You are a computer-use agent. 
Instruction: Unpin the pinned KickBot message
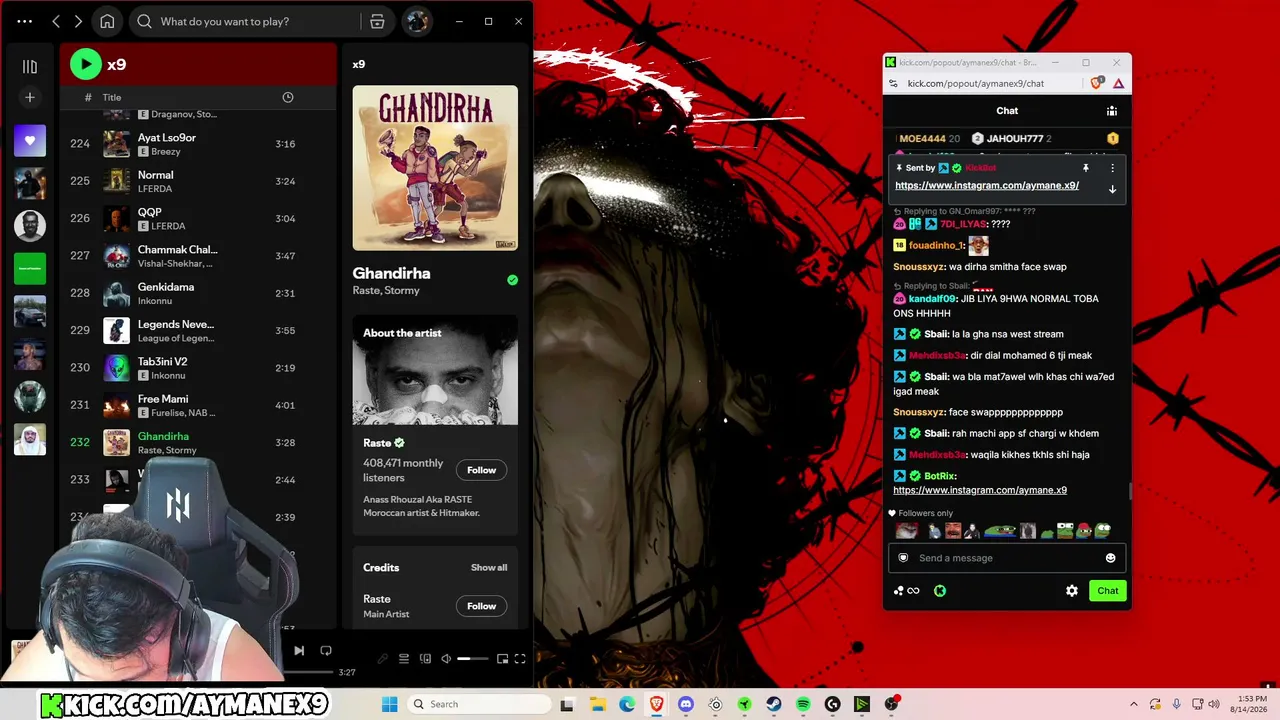point(1085,168)
